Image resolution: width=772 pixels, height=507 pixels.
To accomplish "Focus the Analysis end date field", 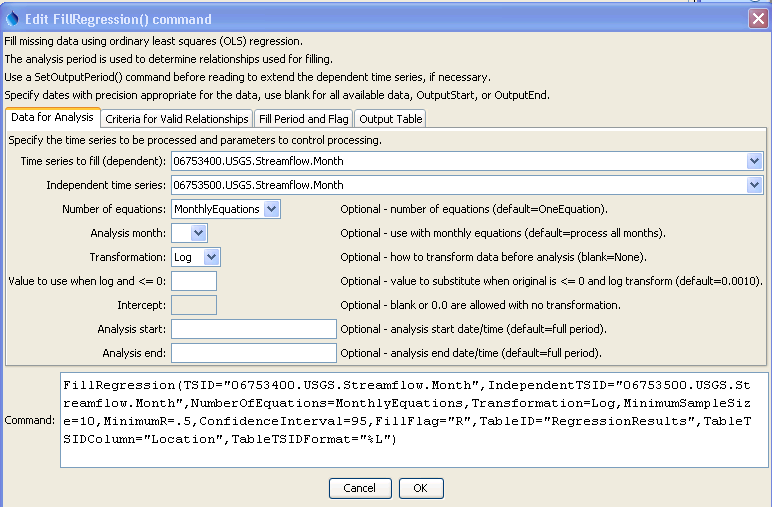I will click(254, 353).
